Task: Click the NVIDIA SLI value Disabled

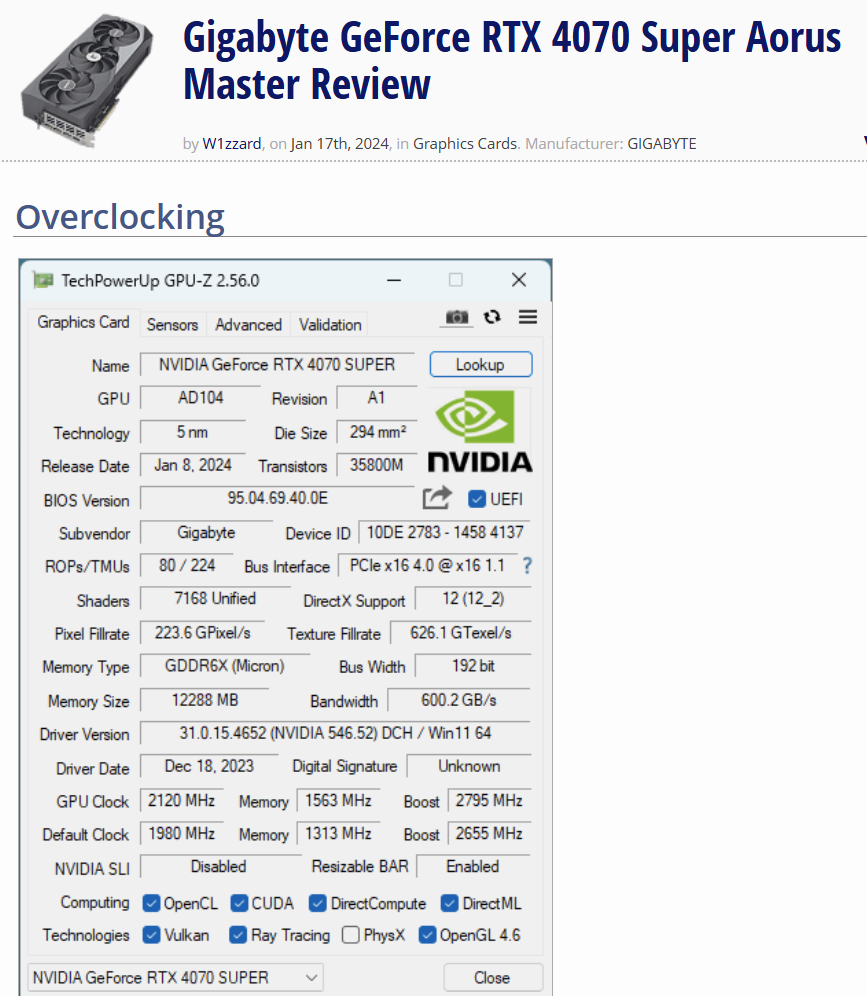Action: click(x=218, y=866)
